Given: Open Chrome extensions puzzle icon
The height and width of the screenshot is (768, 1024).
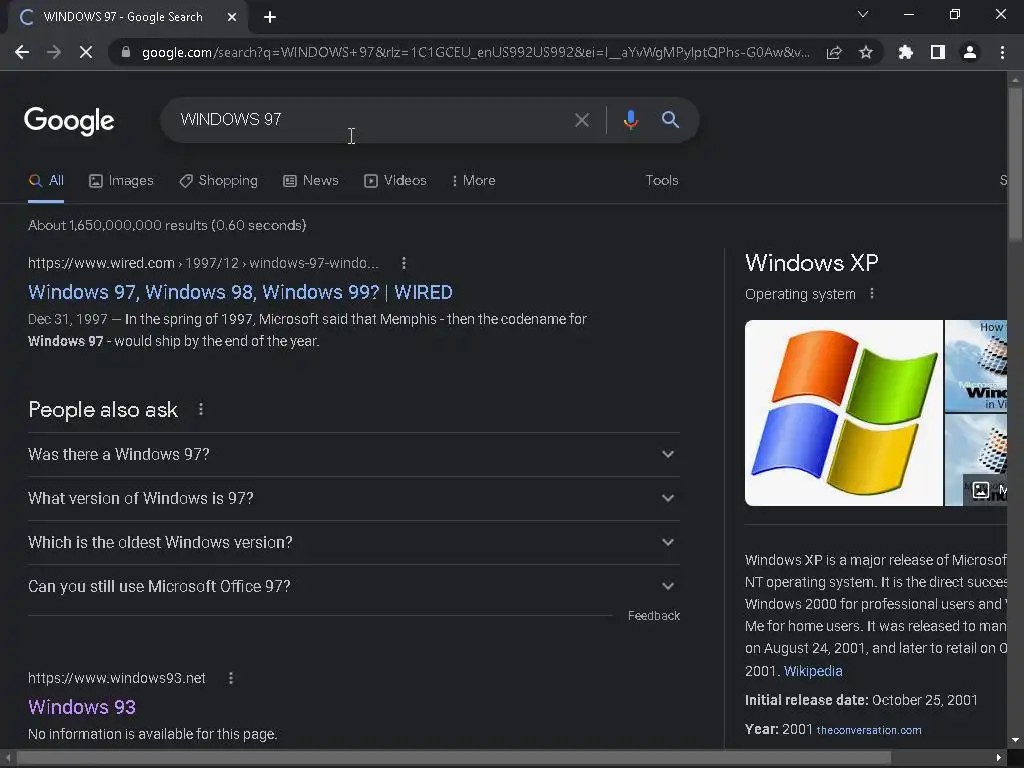Looking at the screenshot, I should [x=906, y=52].
